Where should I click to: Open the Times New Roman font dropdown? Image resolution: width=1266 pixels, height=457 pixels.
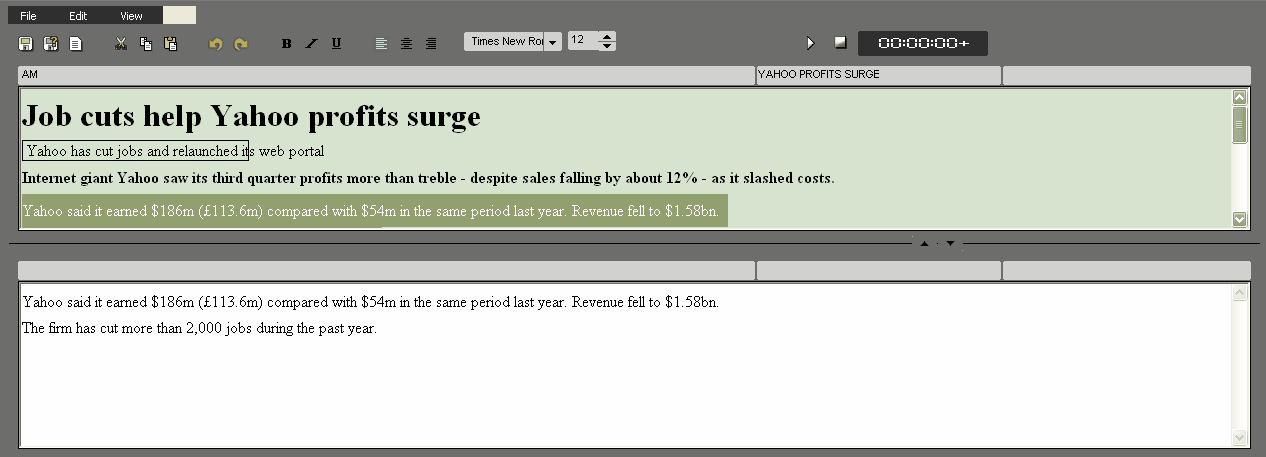coord(552,42)
